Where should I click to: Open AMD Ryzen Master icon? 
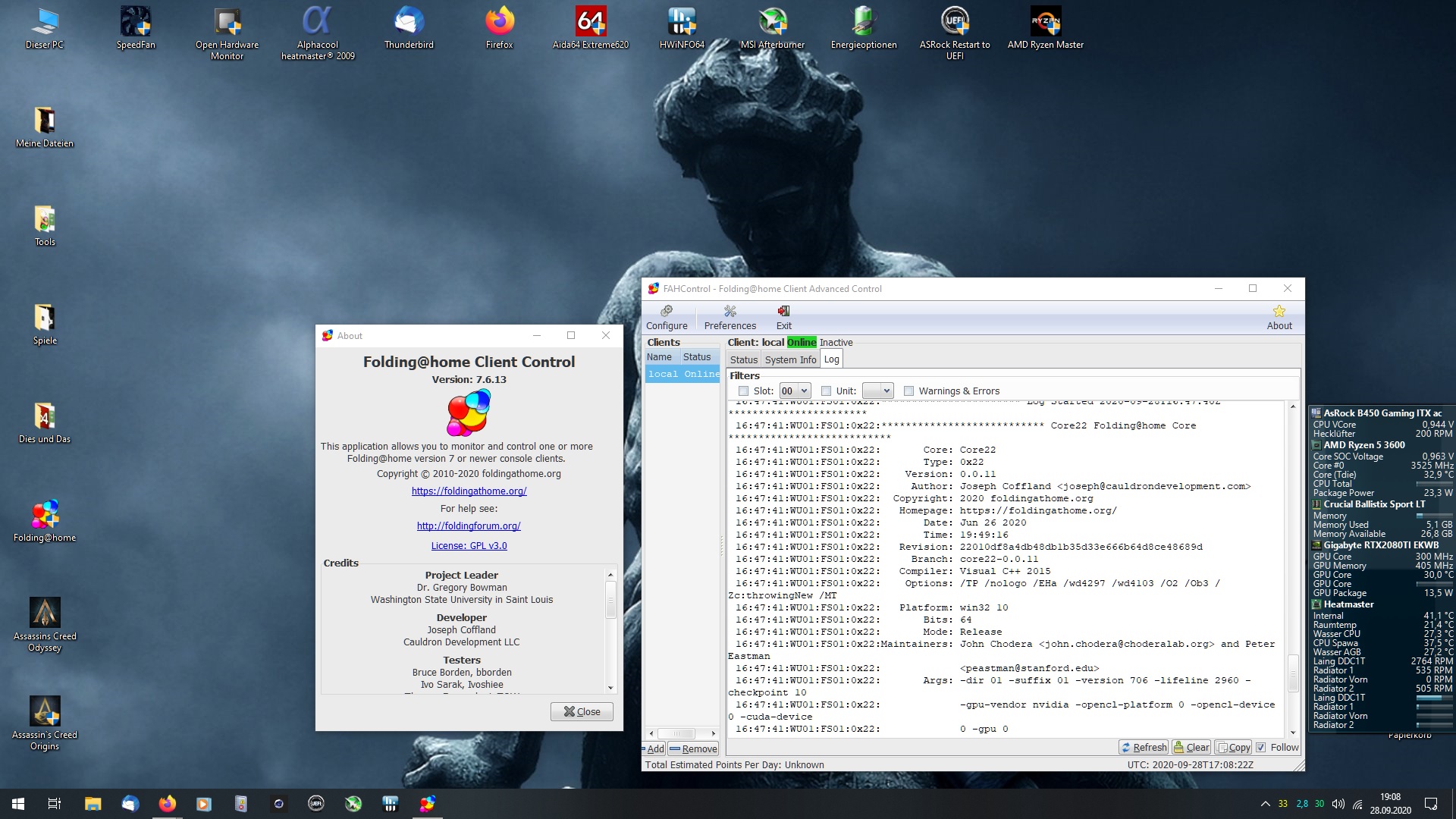[x=1045, y=22]
